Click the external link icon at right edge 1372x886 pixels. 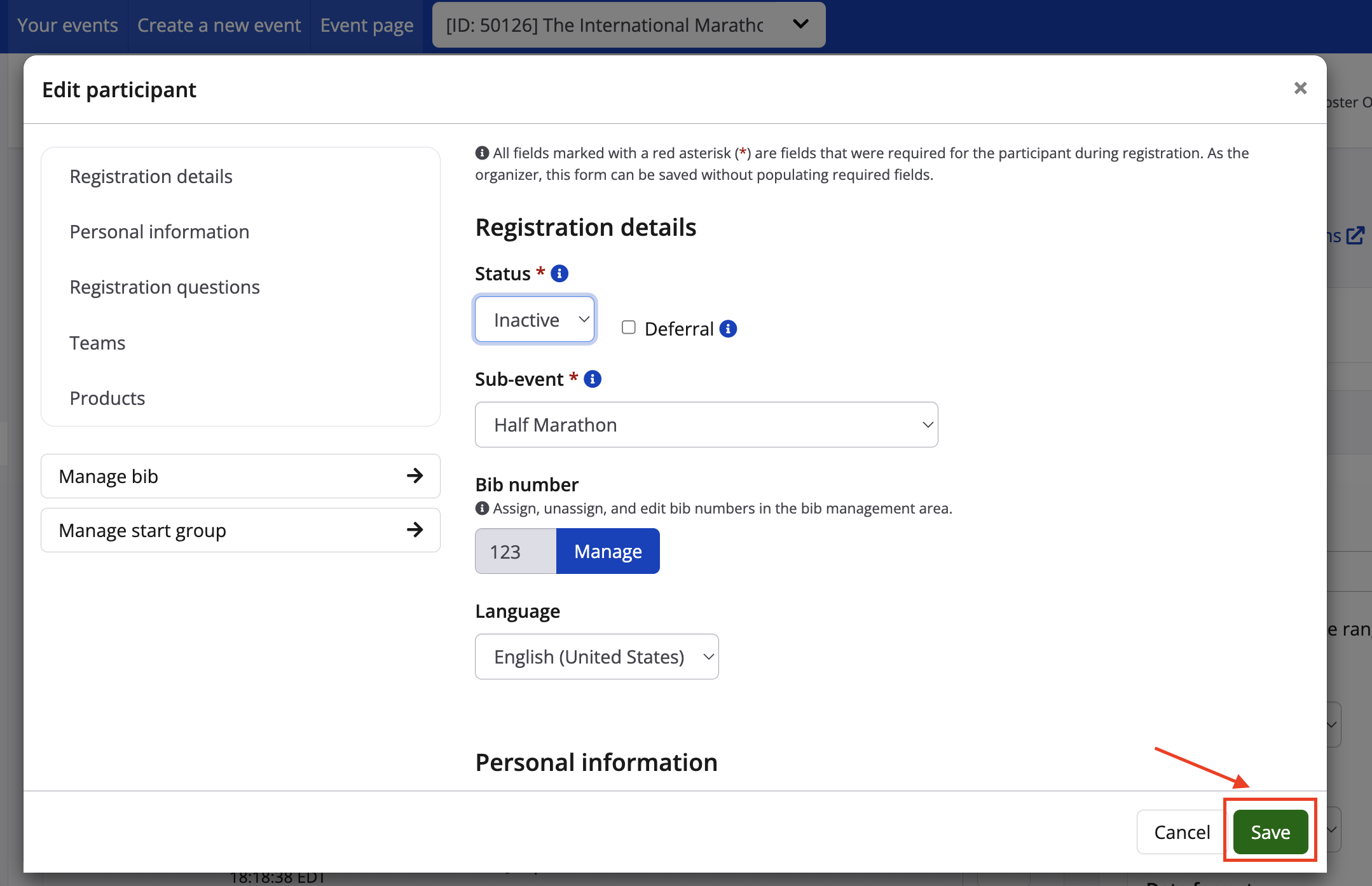tap(1355, 236)
